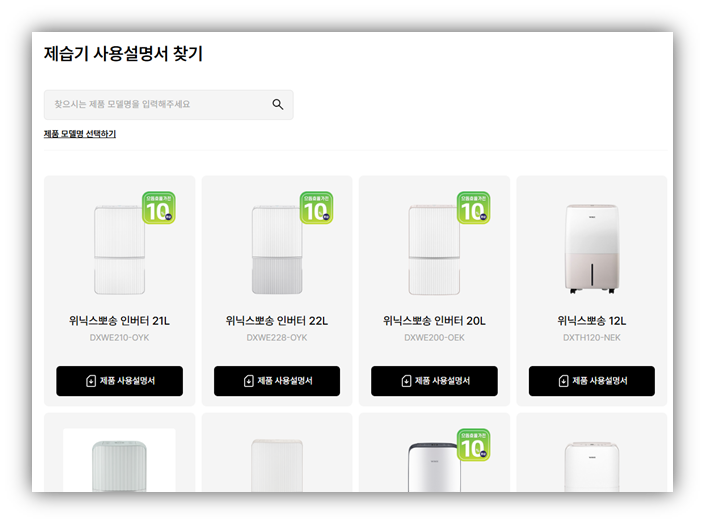The height and width of the screenshot is (524, 705).
Task: Click the 10-year badge on DXWE200-OEK
Action: click(473, 208)
